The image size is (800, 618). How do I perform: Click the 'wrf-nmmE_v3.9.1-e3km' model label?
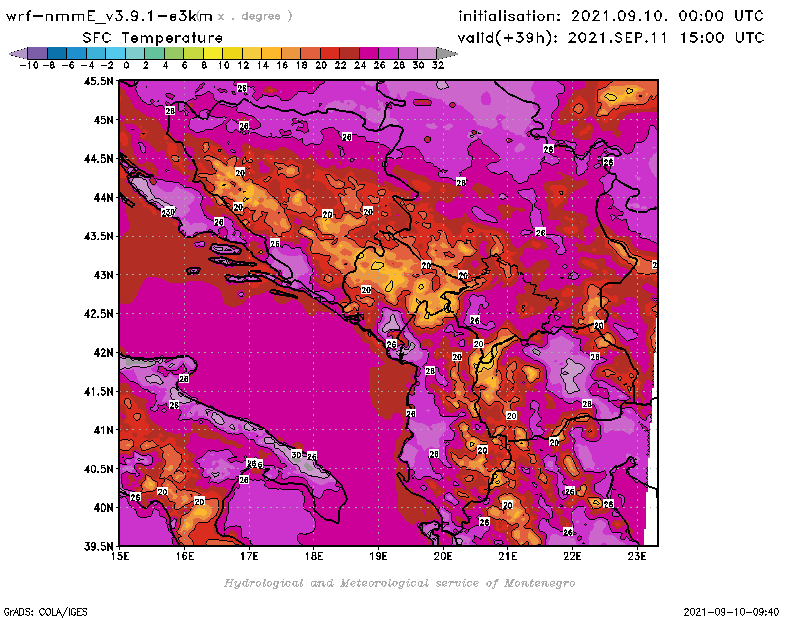tap(109, 16)
